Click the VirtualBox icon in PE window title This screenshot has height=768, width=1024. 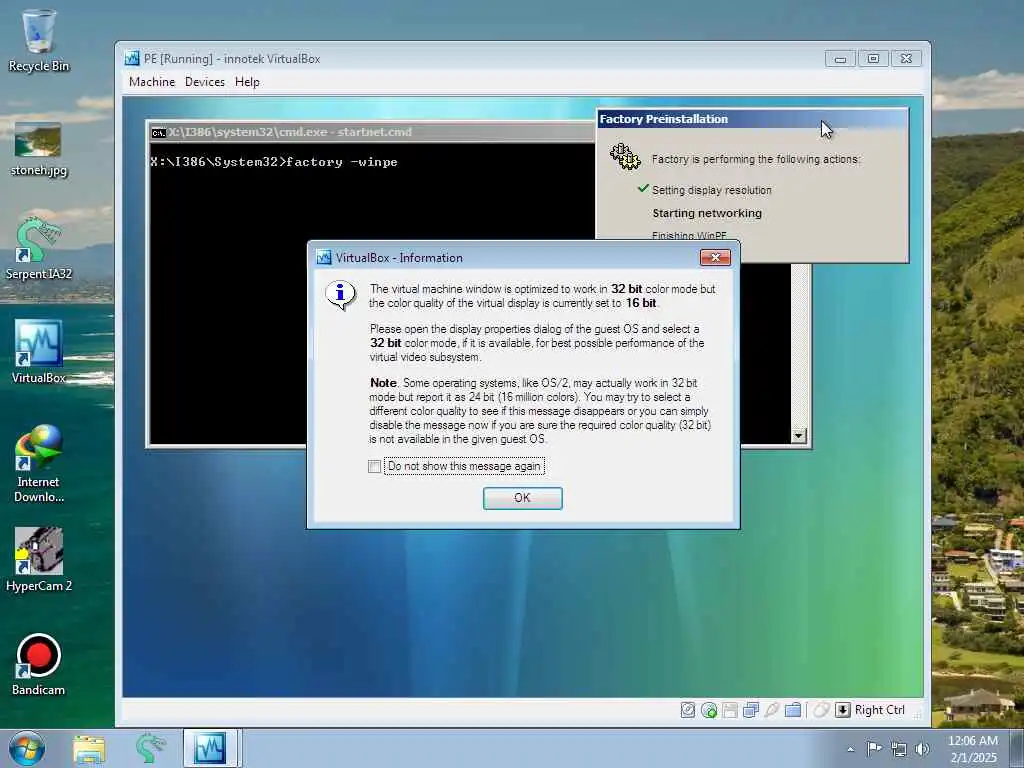click(x=132, y=58)
